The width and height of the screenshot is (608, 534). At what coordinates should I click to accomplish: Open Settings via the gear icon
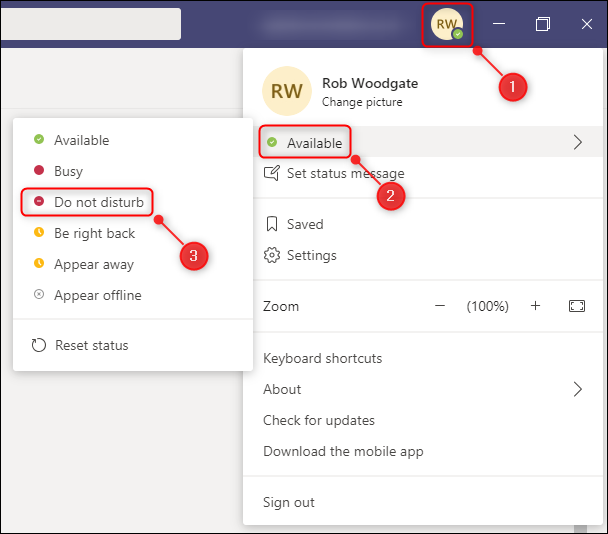(271, 256)
